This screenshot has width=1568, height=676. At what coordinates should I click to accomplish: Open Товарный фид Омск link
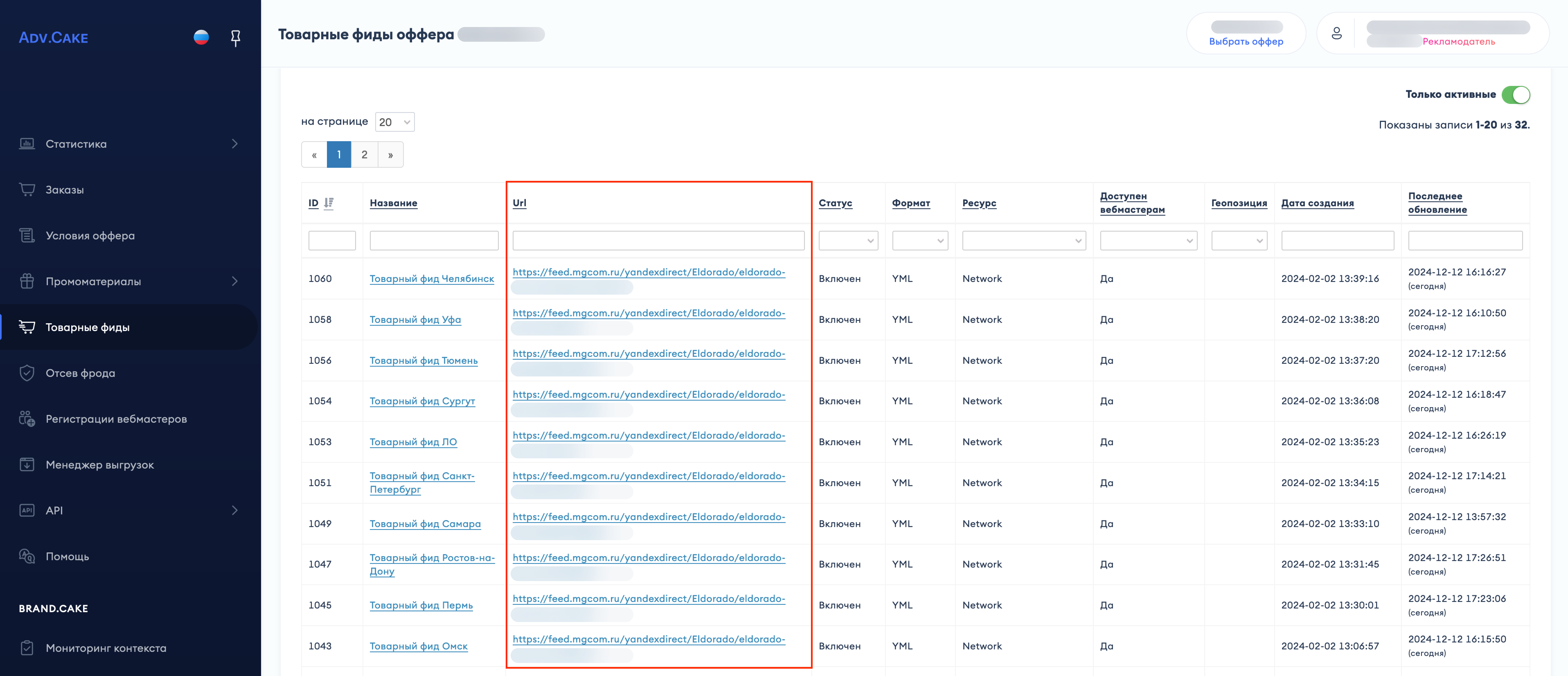[x=419, y=646]
